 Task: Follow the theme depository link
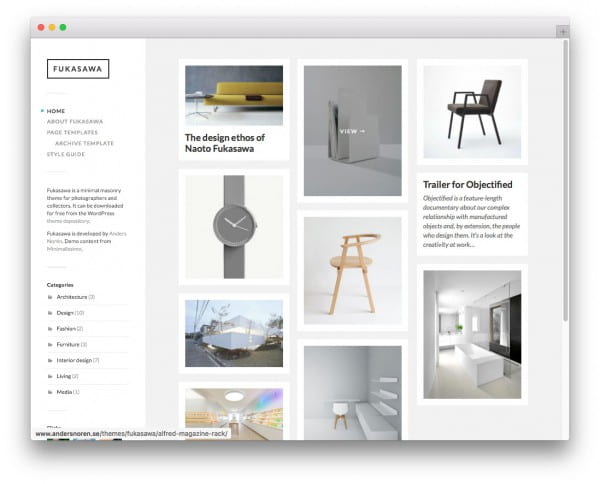[x=68, y=221]
